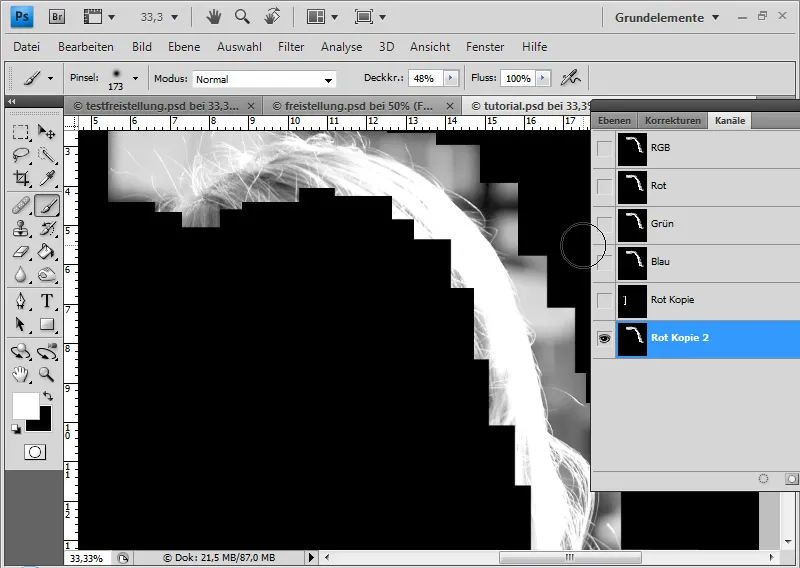
Task: Select the Crop tool
Action: point(20,178)
